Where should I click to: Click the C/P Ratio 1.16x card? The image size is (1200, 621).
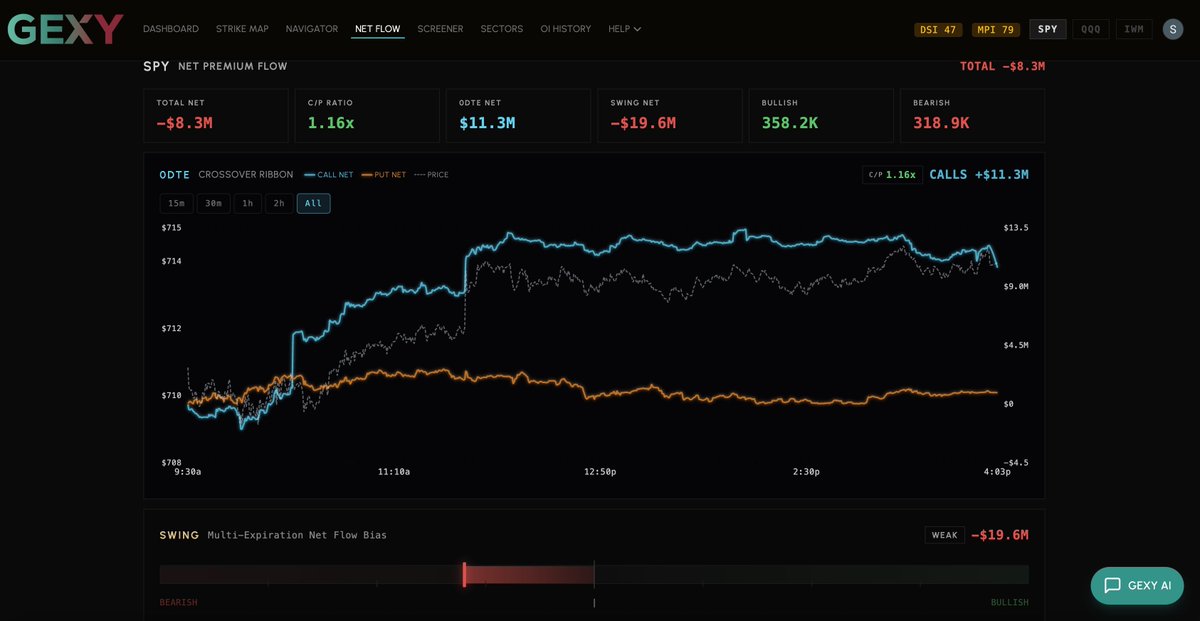(x=367, y=115)
